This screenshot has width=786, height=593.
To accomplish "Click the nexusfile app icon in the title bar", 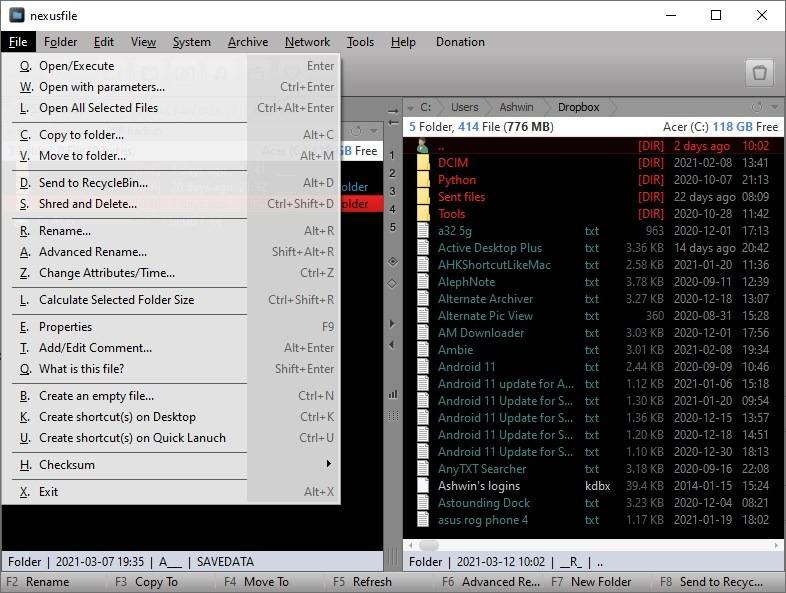I will coord(17,15).
